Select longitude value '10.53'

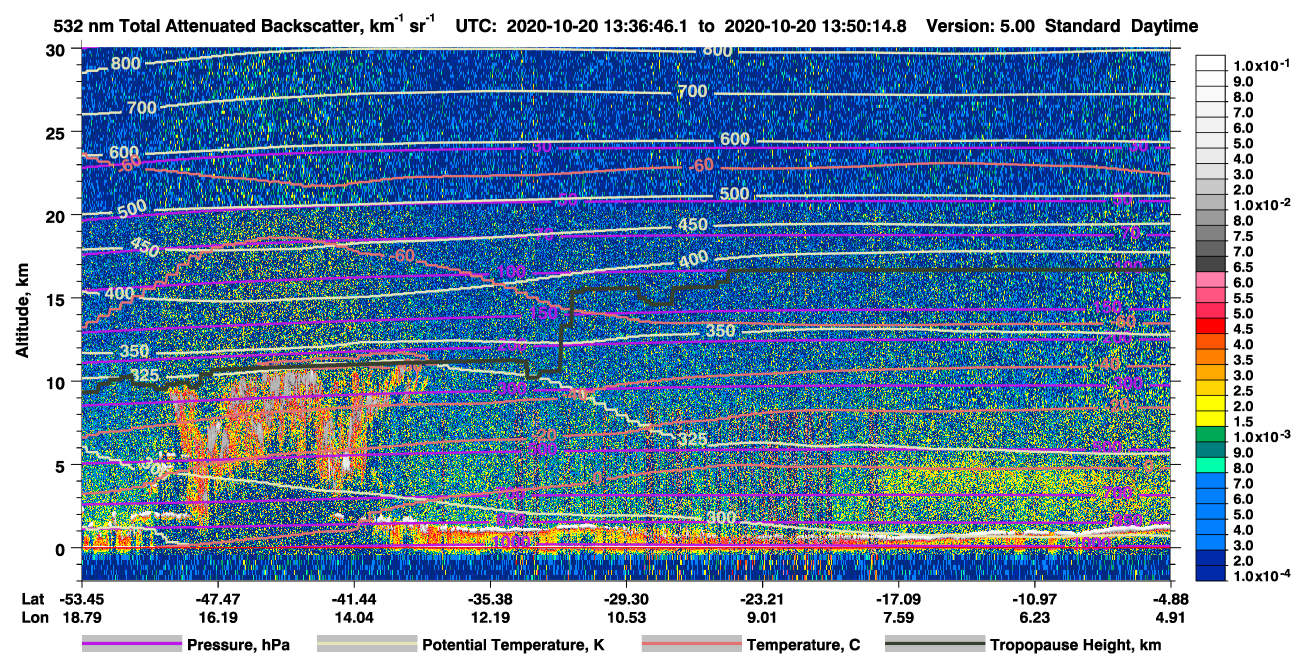click(x=626, y=618)
